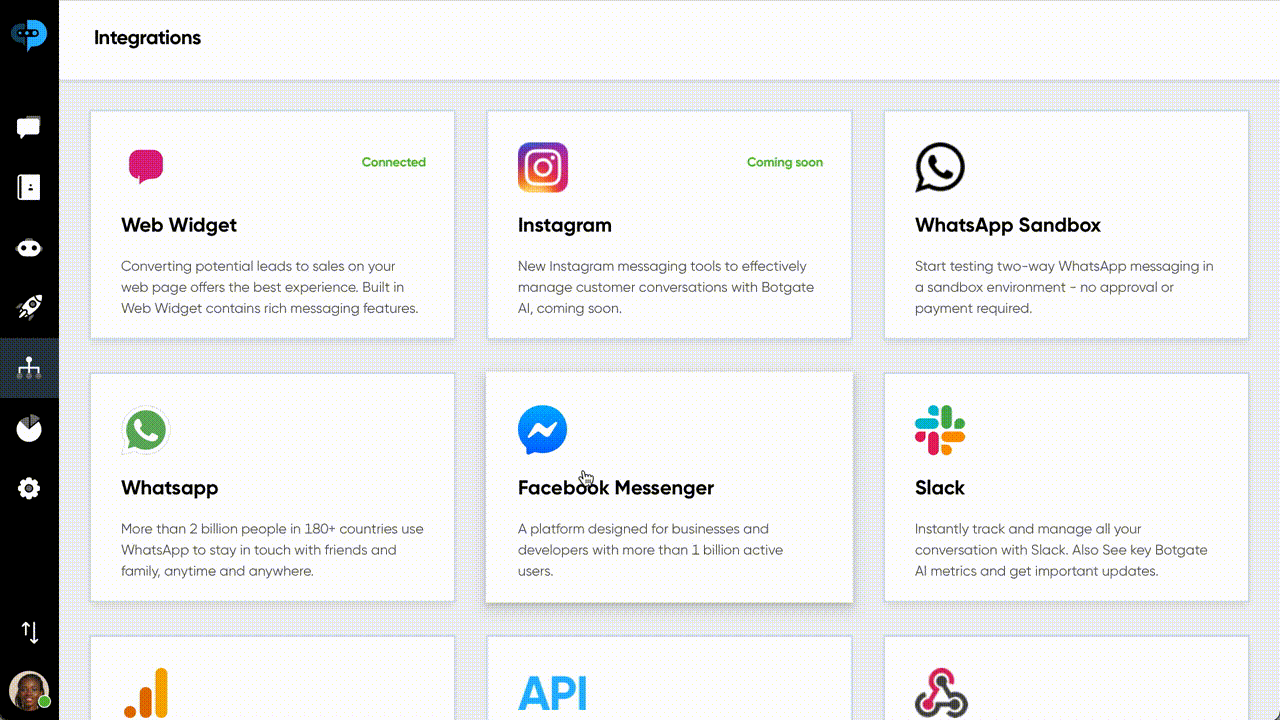Open the Web Widget integration card
The image size is (1280, 720).
pos(272,225)
